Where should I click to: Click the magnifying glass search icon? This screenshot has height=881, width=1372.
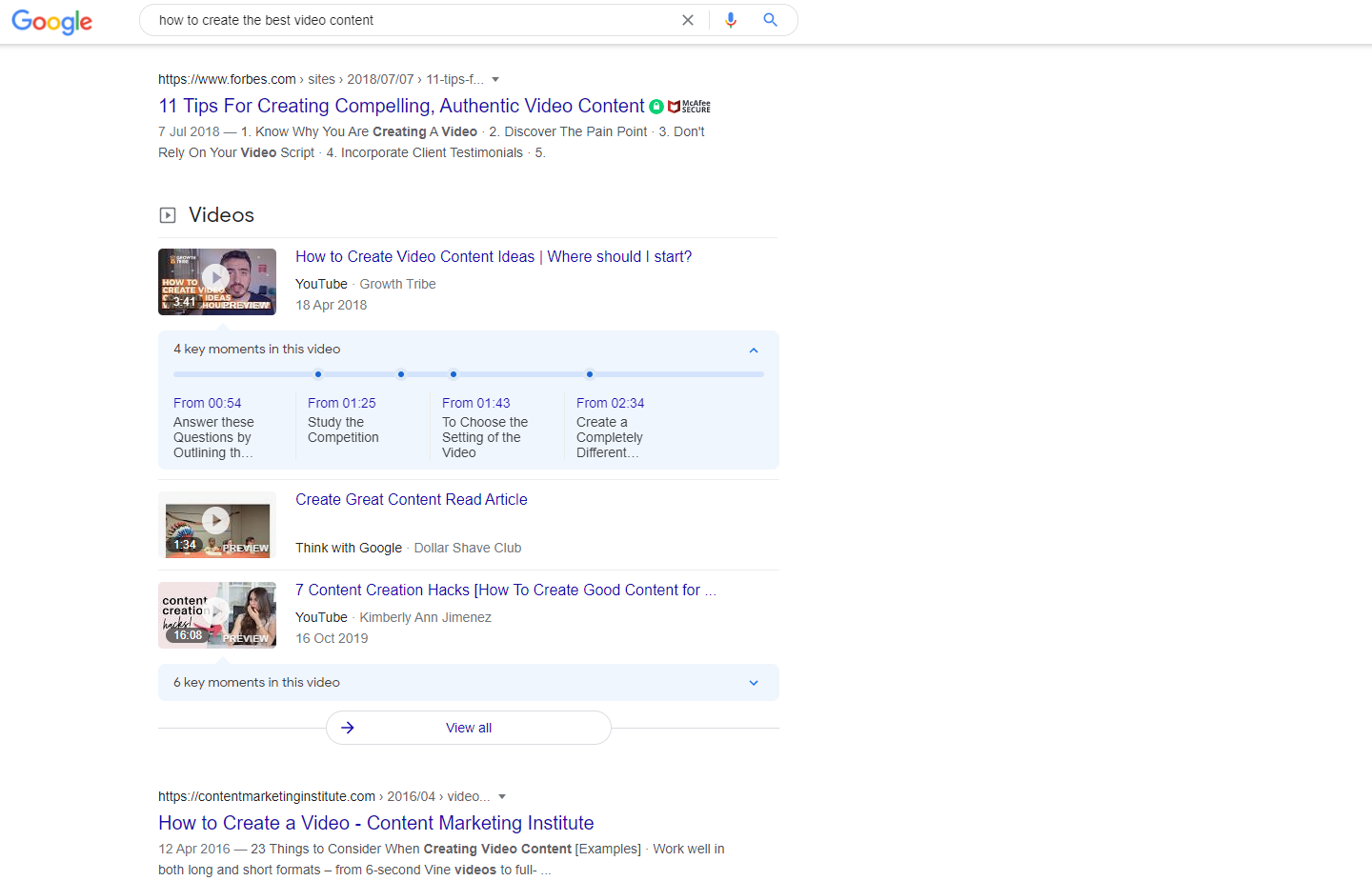770,20
